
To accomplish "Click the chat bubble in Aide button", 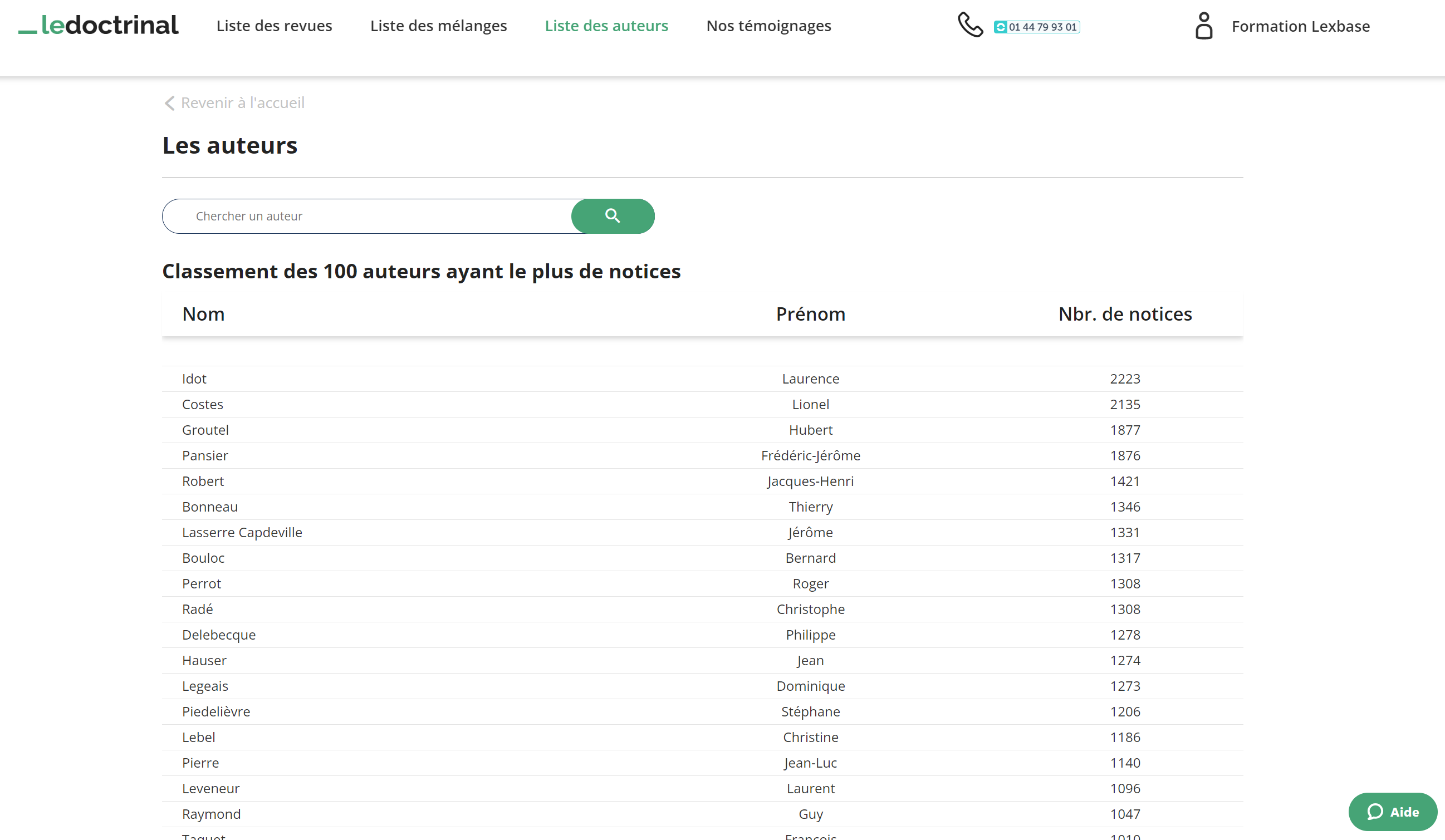I will [x=1375, y=812].
